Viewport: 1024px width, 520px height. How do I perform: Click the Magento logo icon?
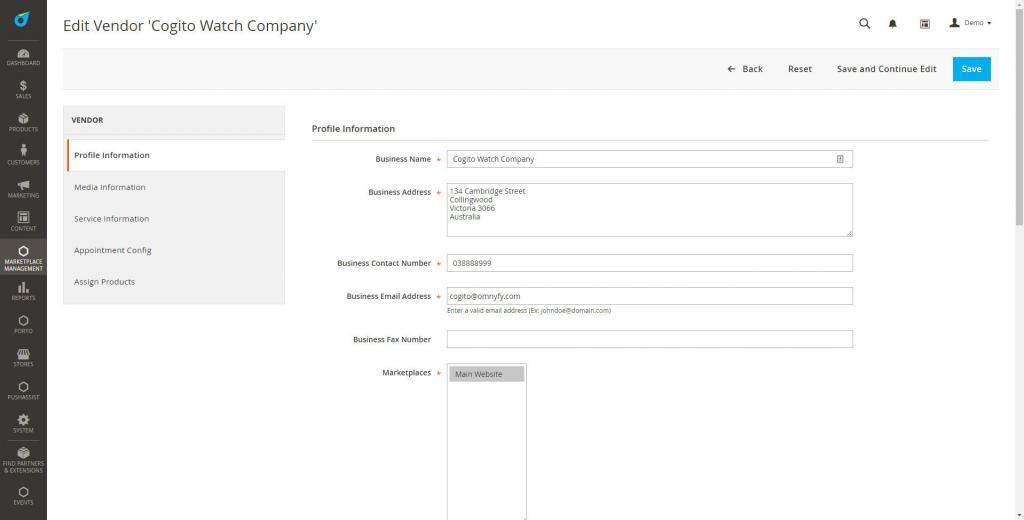tap(22, 19)
